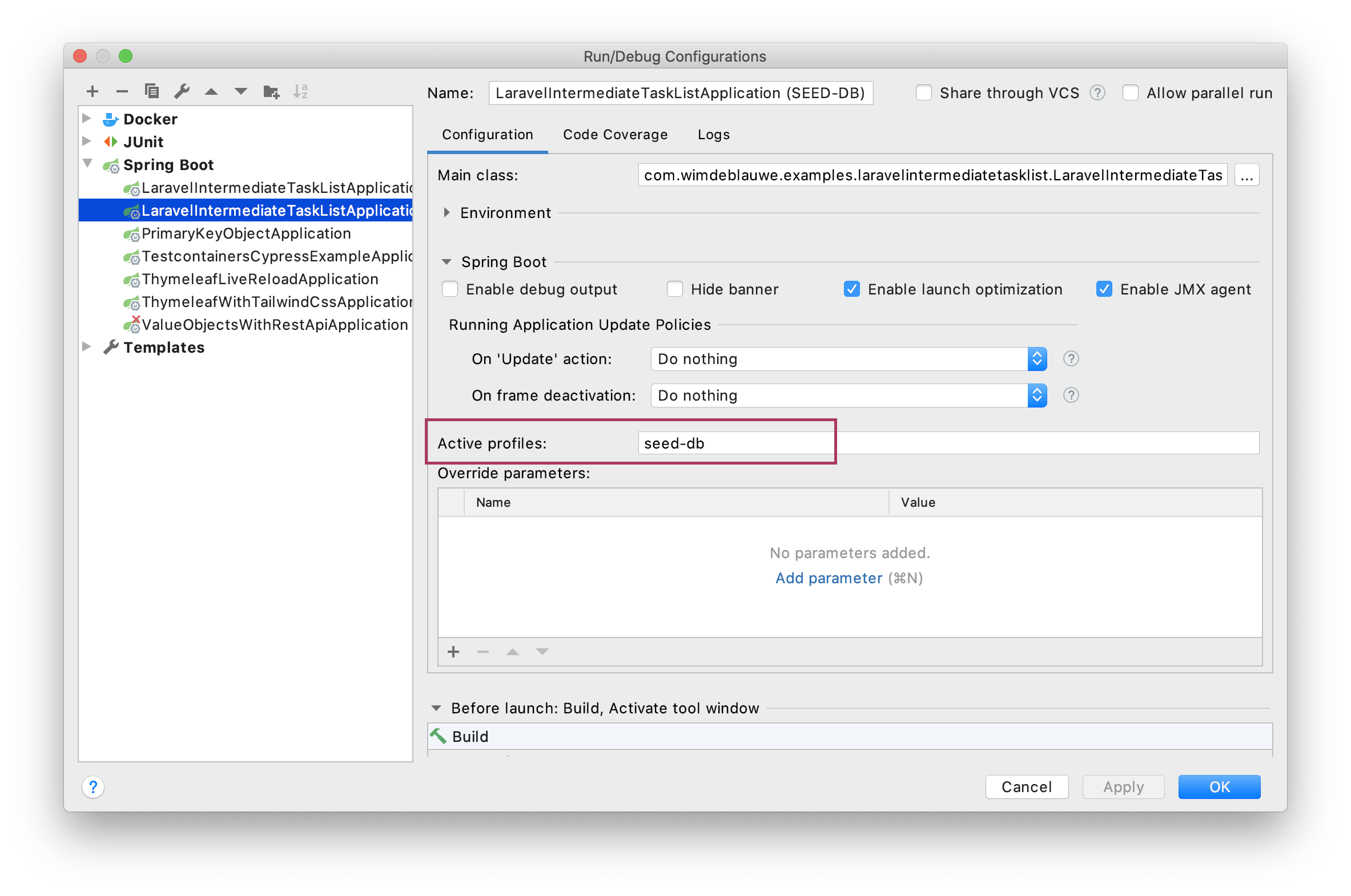Viewport: 1351px width, 896px height.
Task: Click the copy configuration icon
Action: tap(152, 92)
